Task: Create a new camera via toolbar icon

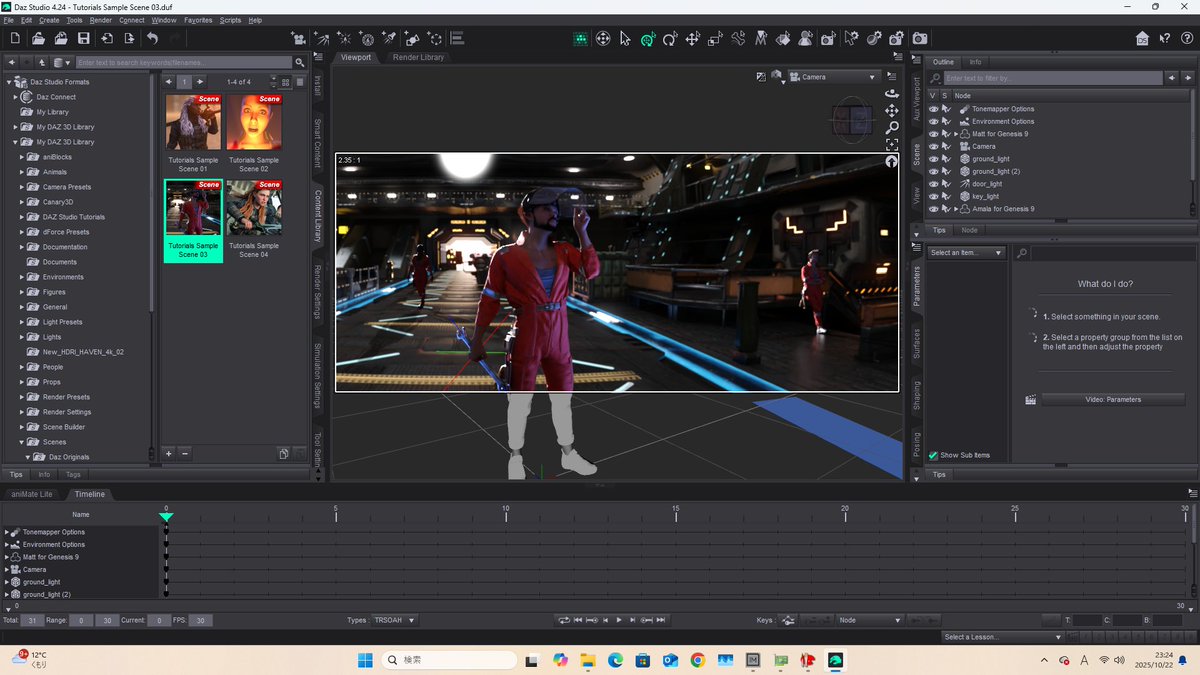Action: [x=298, y=38]
